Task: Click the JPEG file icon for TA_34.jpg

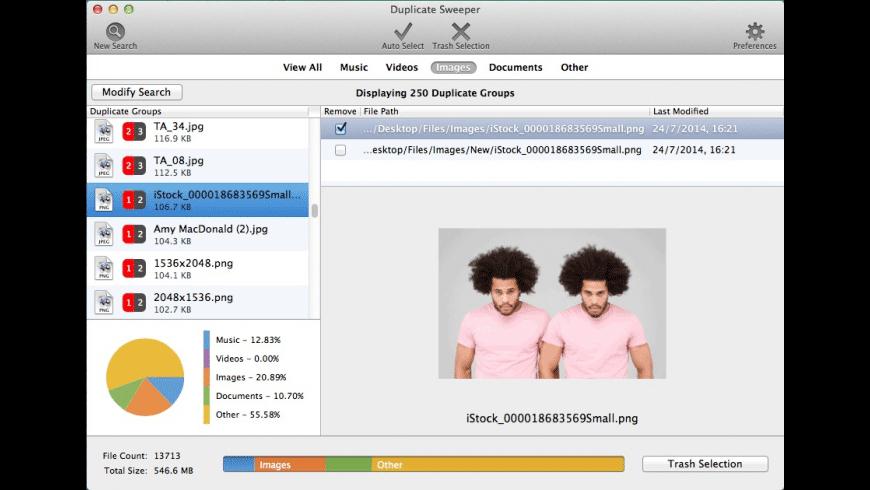Action: pos(104,132)
